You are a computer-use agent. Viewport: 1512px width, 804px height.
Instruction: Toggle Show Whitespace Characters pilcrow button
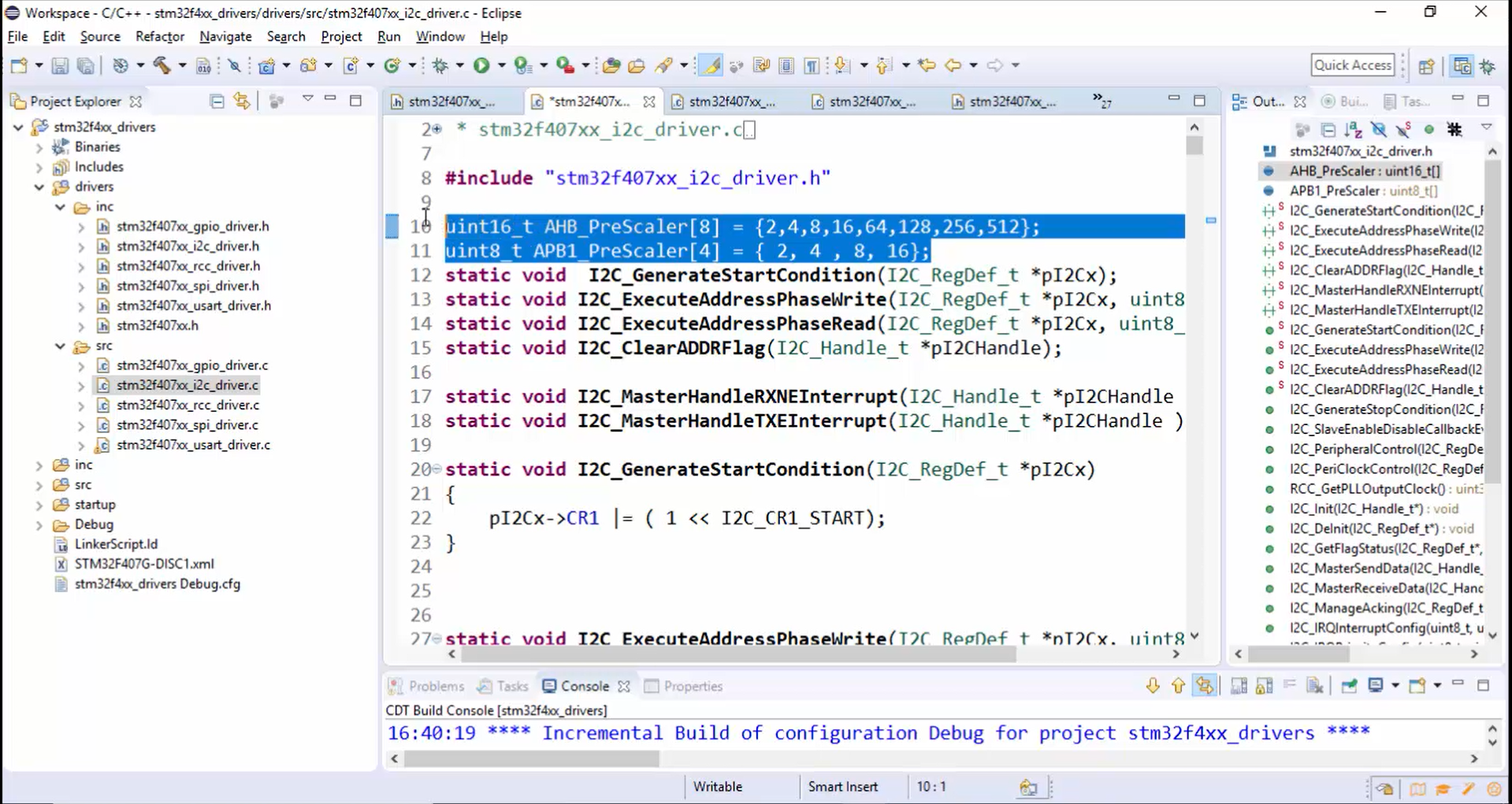[812, 65]
